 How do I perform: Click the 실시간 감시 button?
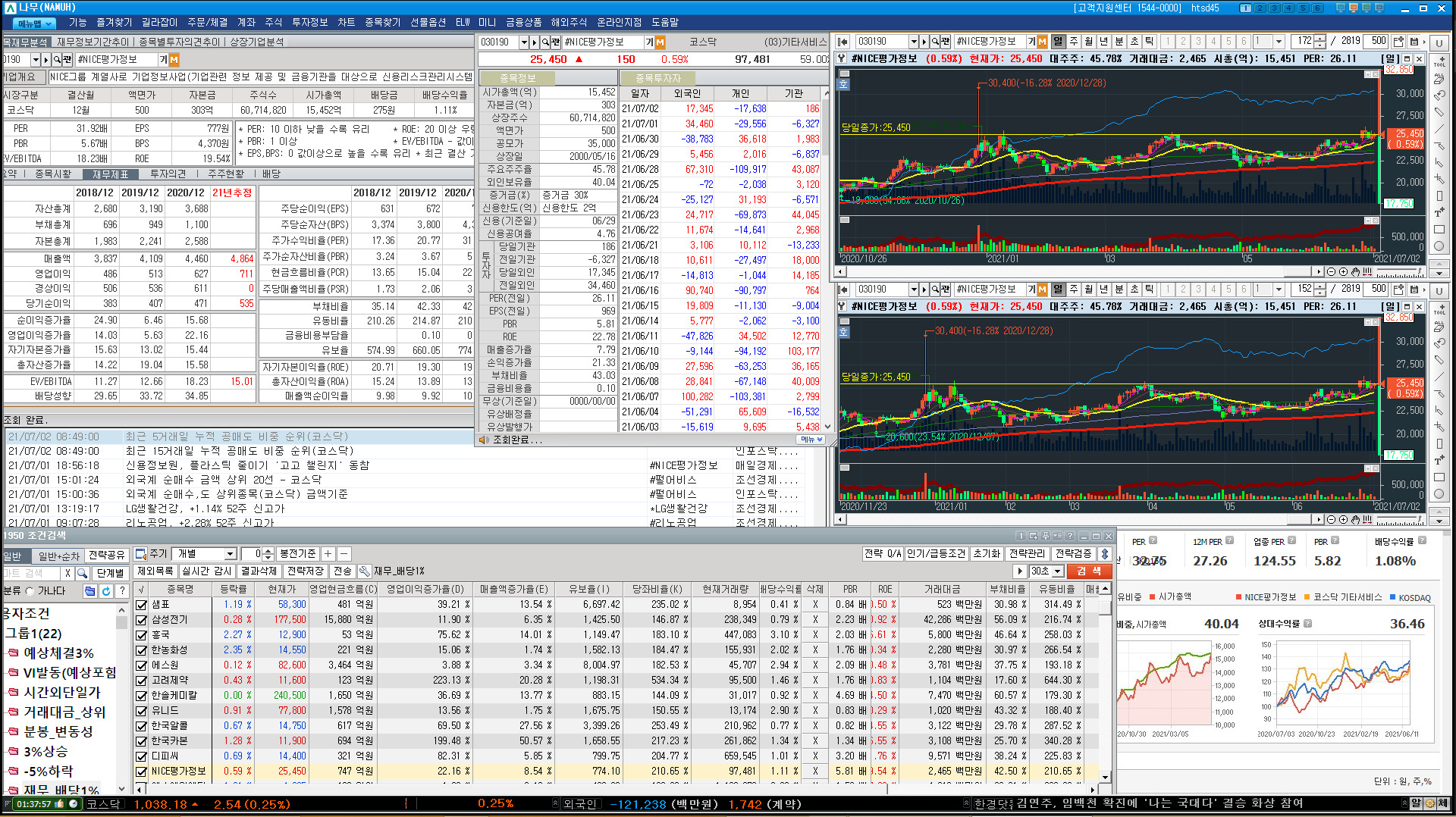pyautogui.click(x=206, y=571)
